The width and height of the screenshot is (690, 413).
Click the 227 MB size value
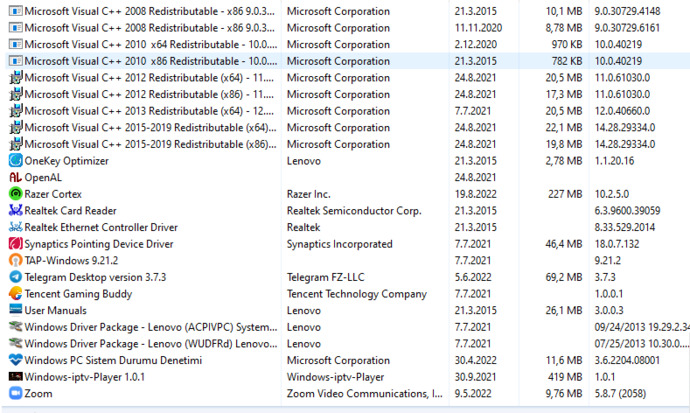[565, 194]
